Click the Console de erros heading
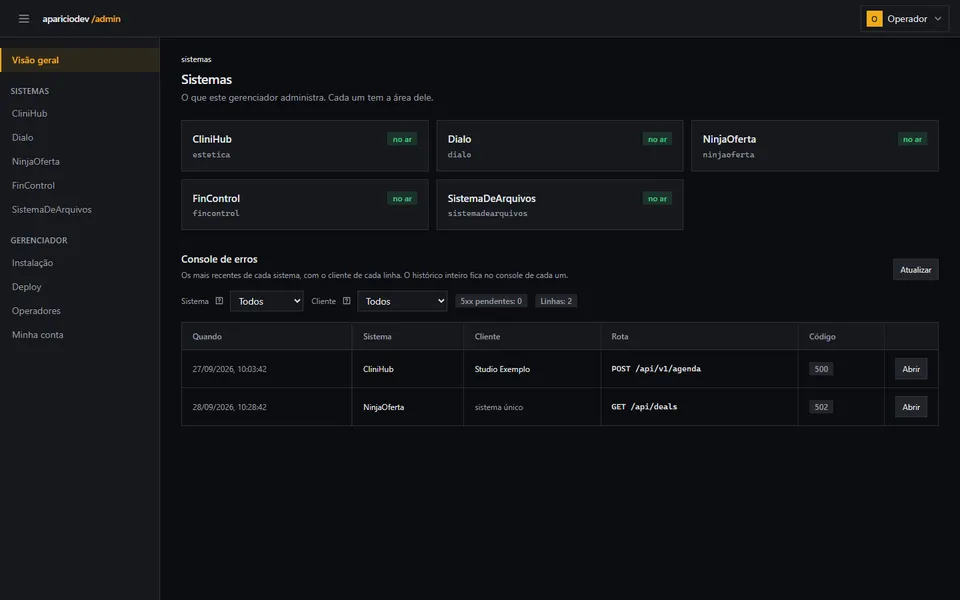The width and height of the screenshot is (960, 600). tap(219, 259)
